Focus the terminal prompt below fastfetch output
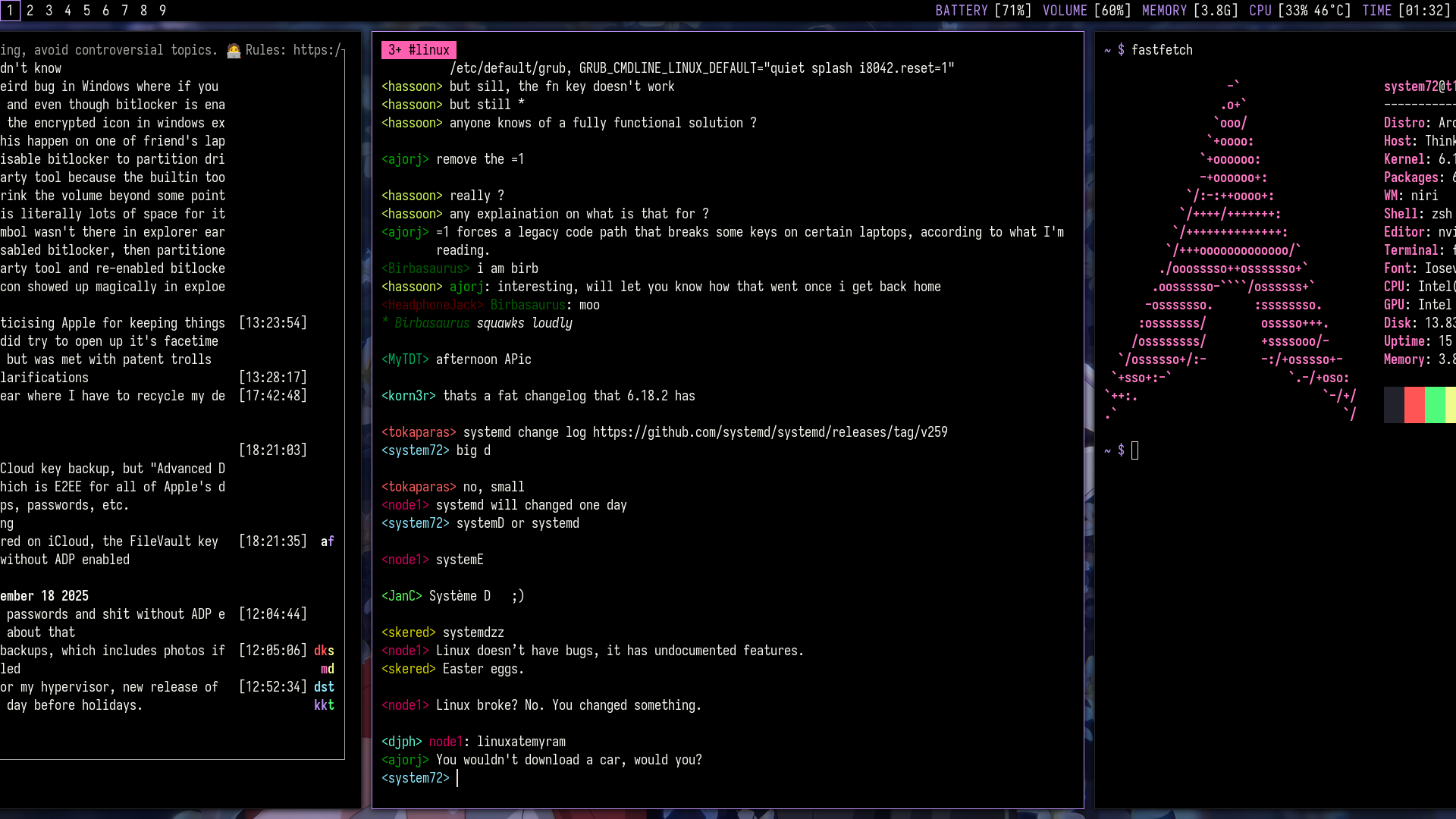The height and width of the screenshot is (819, 1456). (1134, 450)
